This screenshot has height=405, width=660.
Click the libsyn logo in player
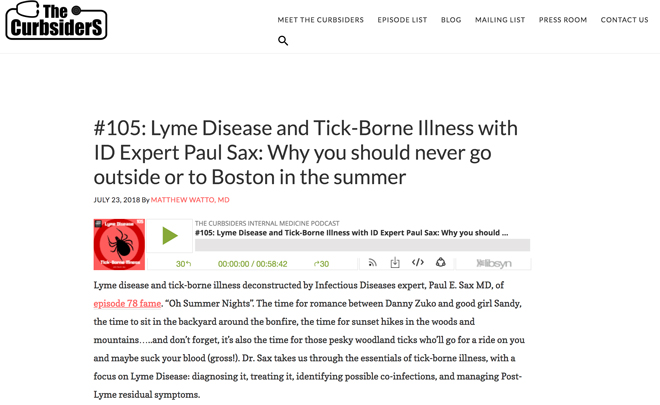point(494,264)
